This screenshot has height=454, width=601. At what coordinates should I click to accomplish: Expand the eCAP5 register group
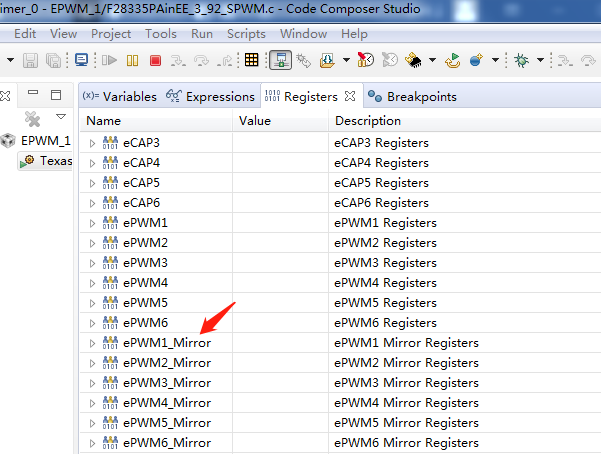point(92,183)
